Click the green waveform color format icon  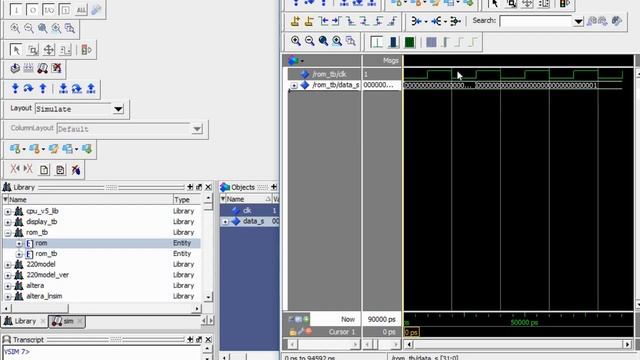click(409, 42)
